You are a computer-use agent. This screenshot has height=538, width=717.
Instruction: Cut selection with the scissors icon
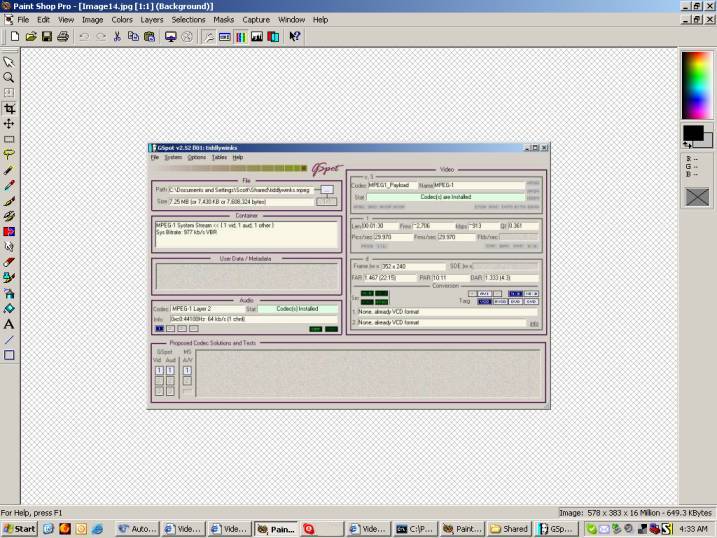[x=117, y=37]
